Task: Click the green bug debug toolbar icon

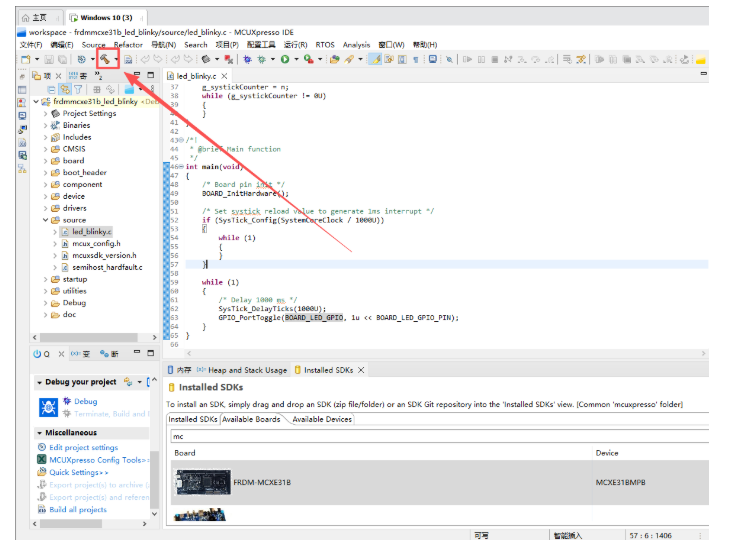Action: click(261, 59)
